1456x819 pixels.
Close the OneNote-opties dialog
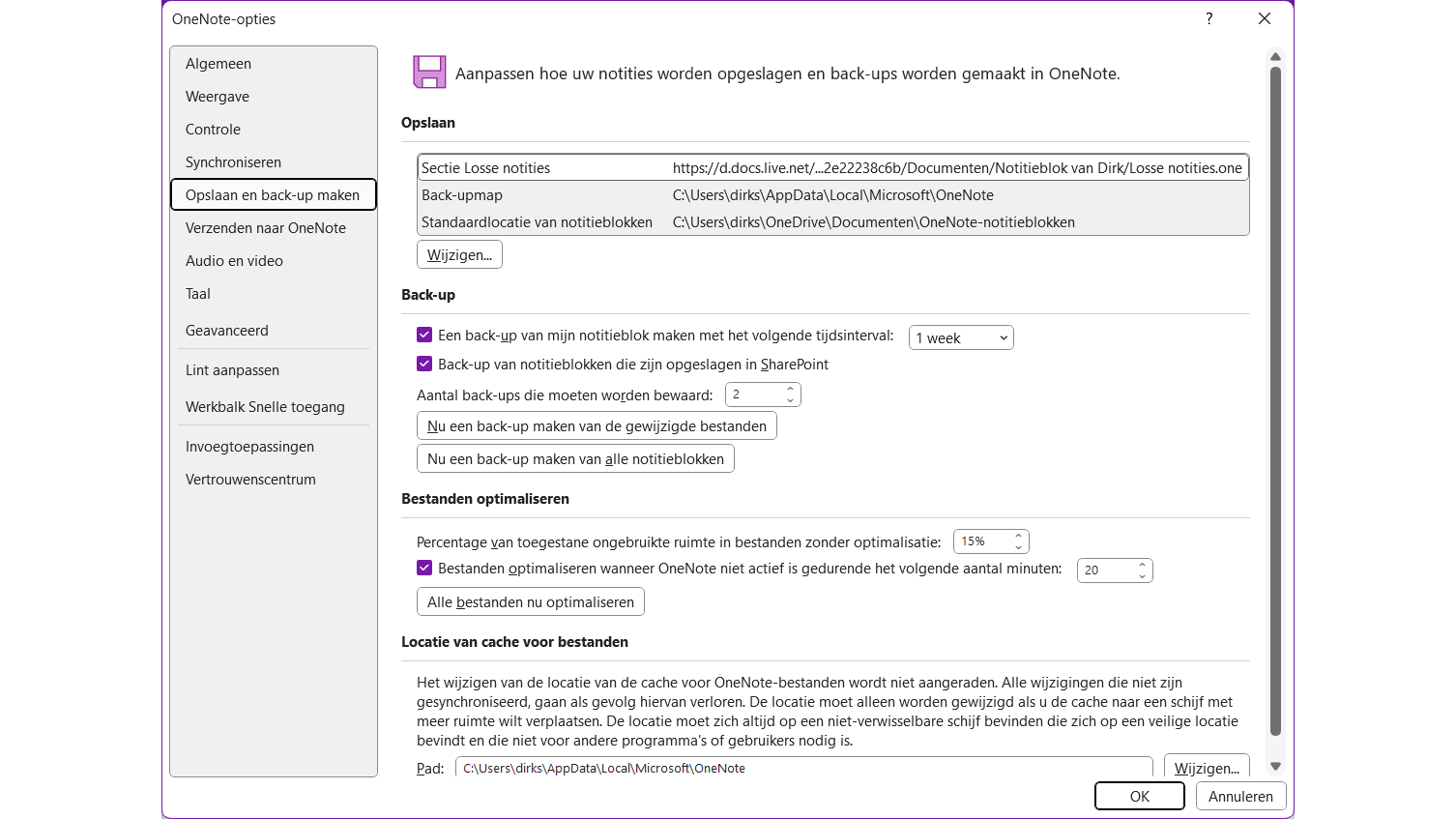[1265, 18]
